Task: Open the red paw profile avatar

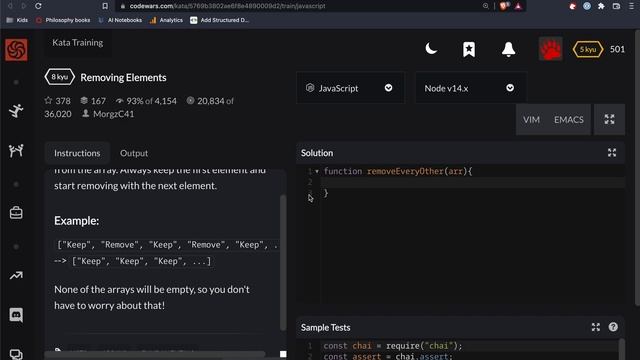Action: 550,49
